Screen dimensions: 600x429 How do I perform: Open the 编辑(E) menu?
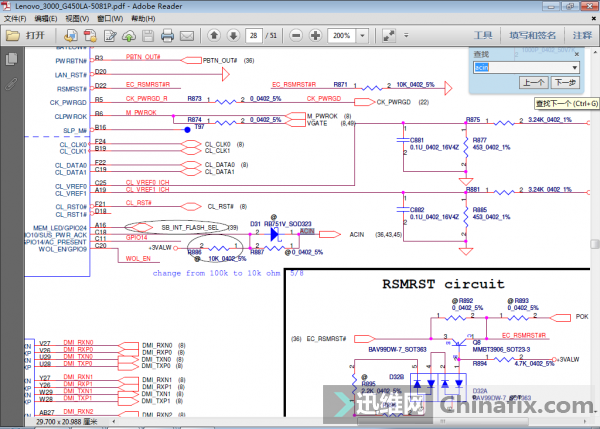[x=46, y=18]
